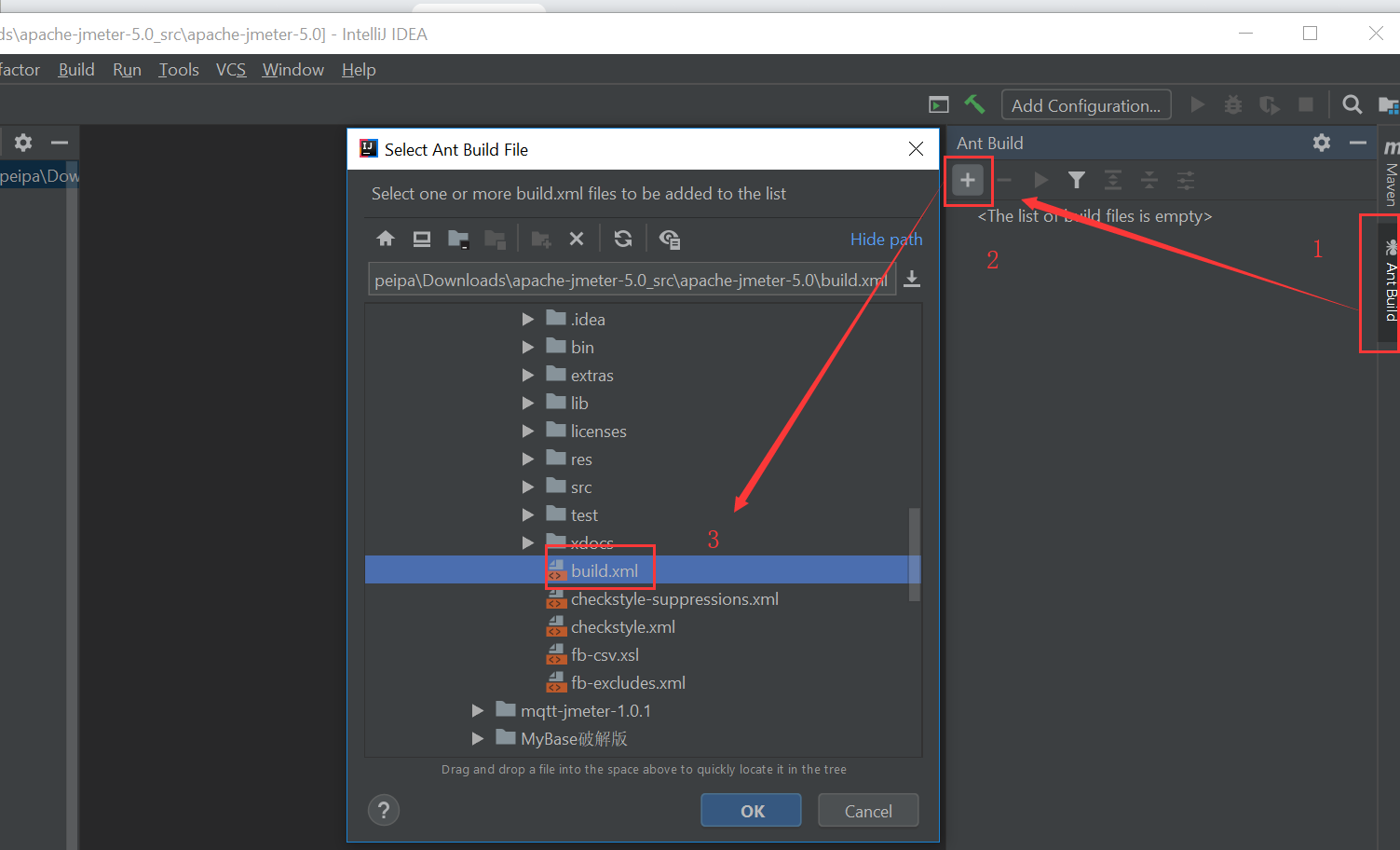Select build.xml in the file tree
This screenshot has height=850, width=1400.
pyautogui.click(x=643, y=570)
